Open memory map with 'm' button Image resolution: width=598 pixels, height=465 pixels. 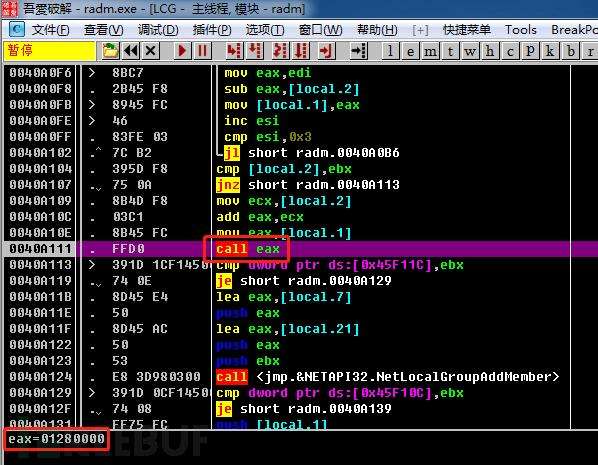[431, 51]
